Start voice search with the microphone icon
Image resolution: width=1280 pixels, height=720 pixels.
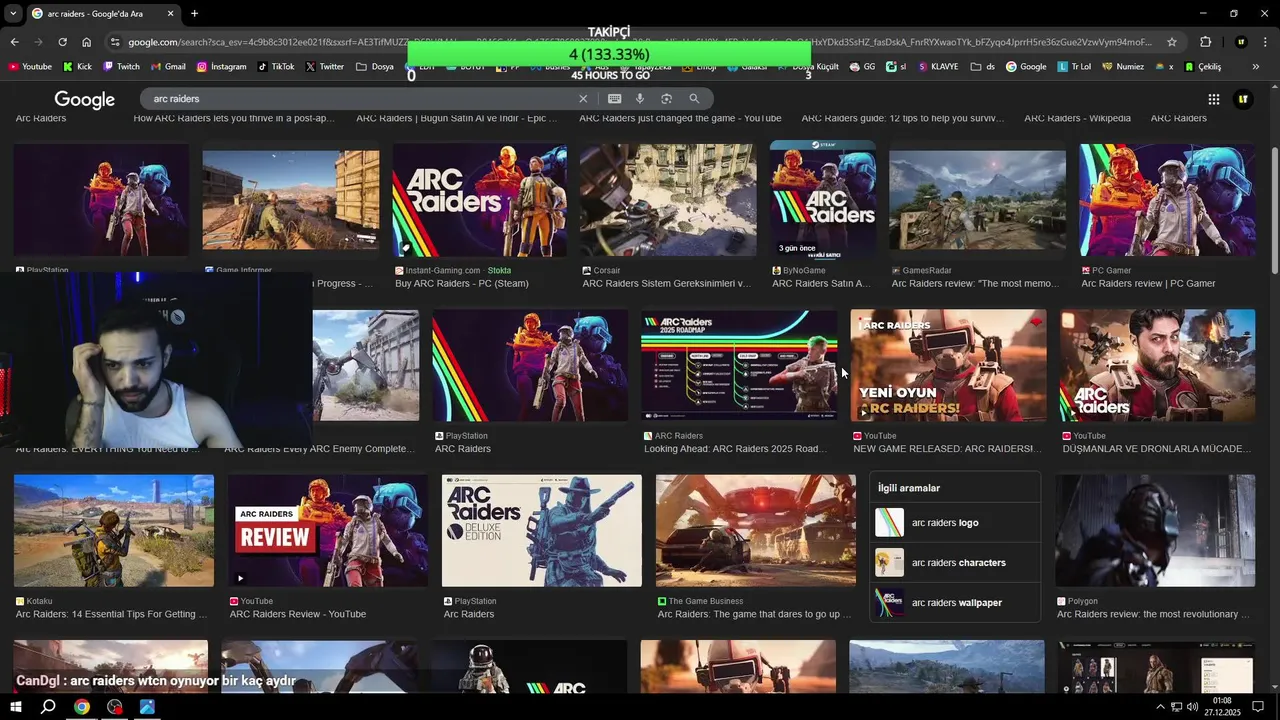pyautogui.click(x=640, y=99)
